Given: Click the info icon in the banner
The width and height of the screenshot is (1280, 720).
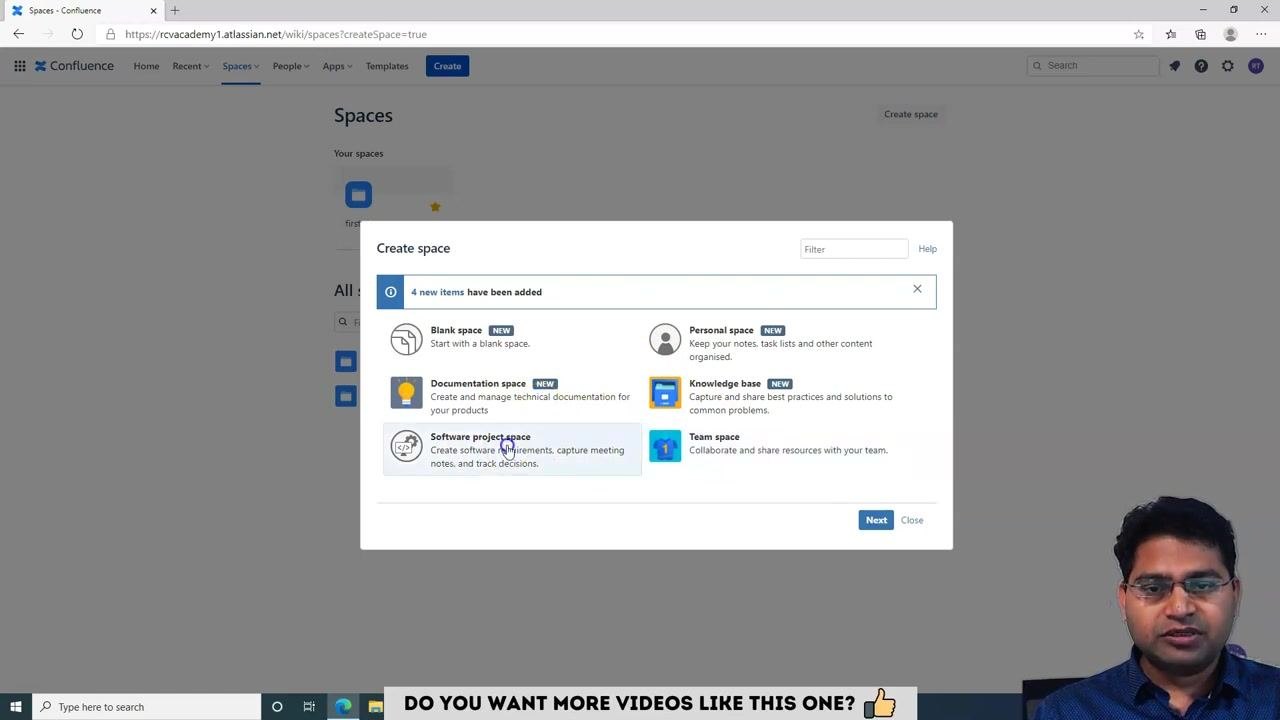Looking at the screenshot, I should pyautogui.click(x=390, y=292).
